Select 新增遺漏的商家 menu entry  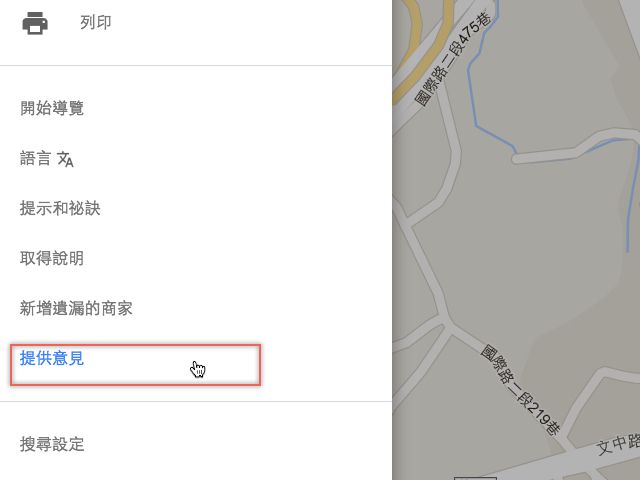pos(76,308)
